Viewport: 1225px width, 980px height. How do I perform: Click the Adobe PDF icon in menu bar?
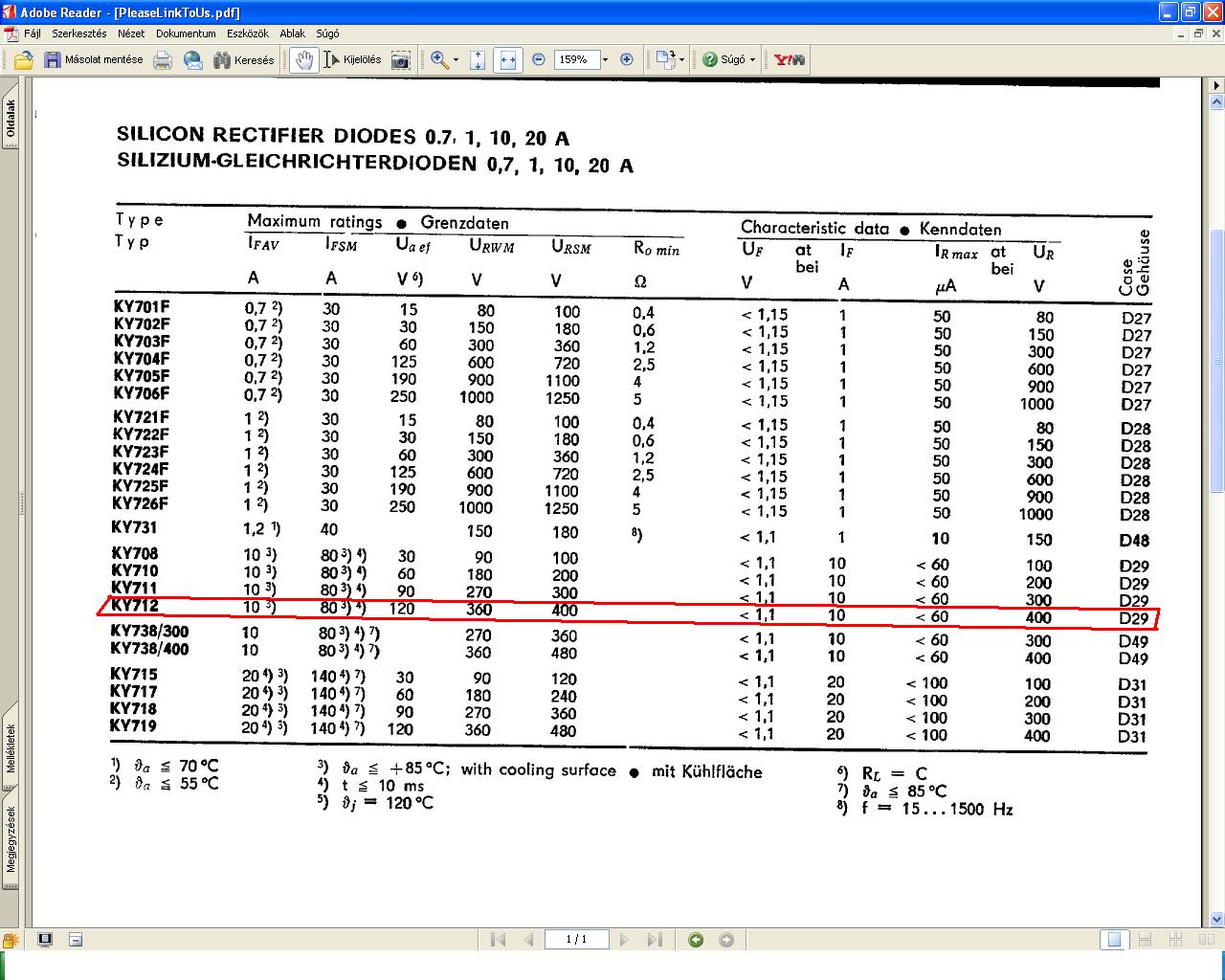(x=10, y=33)
